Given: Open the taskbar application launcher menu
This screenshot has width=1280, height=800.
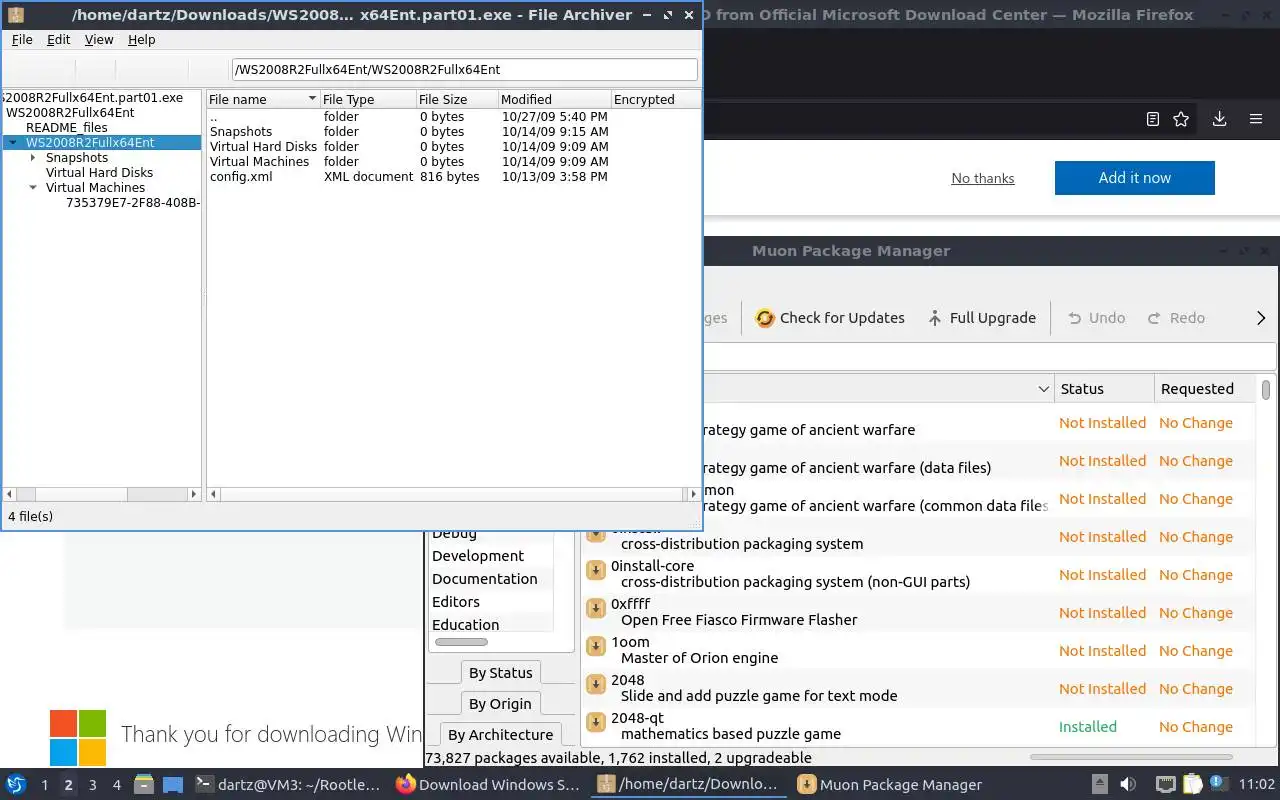Looking at the screenshot, I should point(16,784).
